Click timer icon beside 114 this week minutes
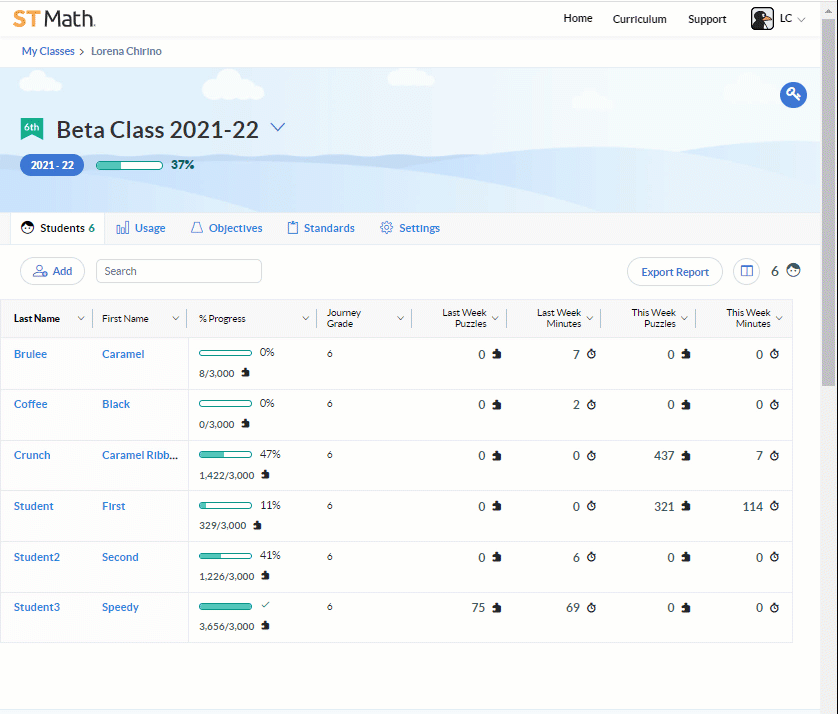 tap(774, 506)
